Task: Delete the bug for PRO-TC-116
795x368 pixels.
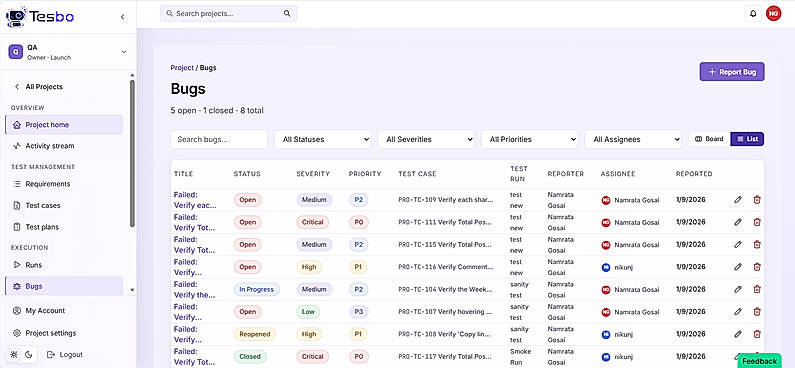Action: click(x=757, y=267)
